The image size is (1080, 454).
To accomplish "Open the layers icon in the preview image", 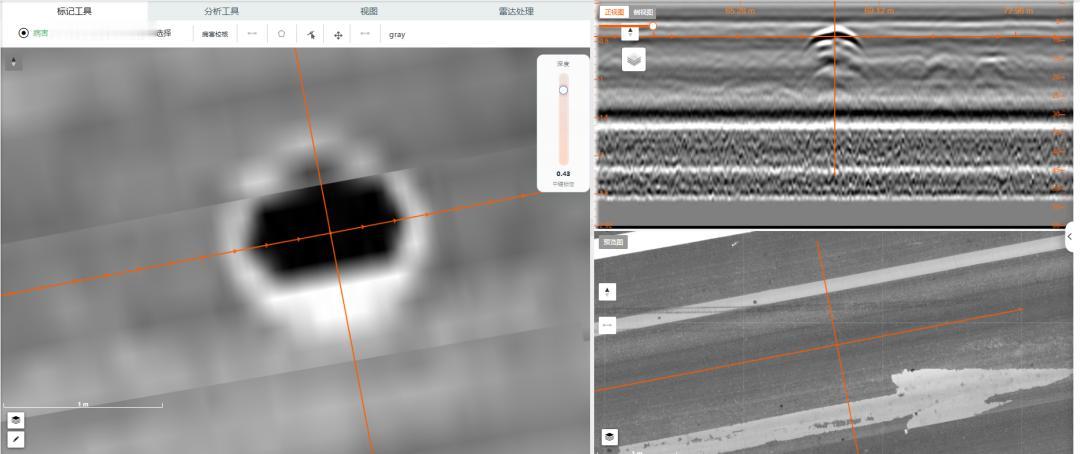I will 610,437.
